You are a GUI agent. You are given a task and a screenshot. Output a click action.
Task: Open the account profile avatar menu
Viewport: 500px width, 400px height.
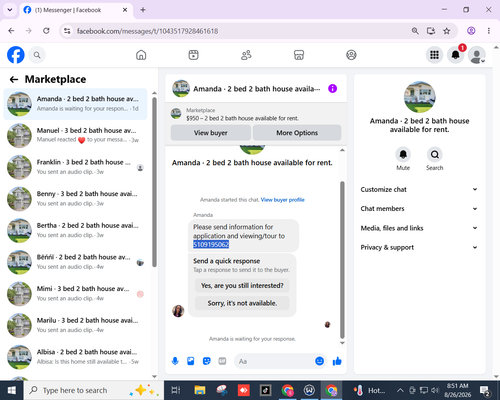(x=477, y=55)
